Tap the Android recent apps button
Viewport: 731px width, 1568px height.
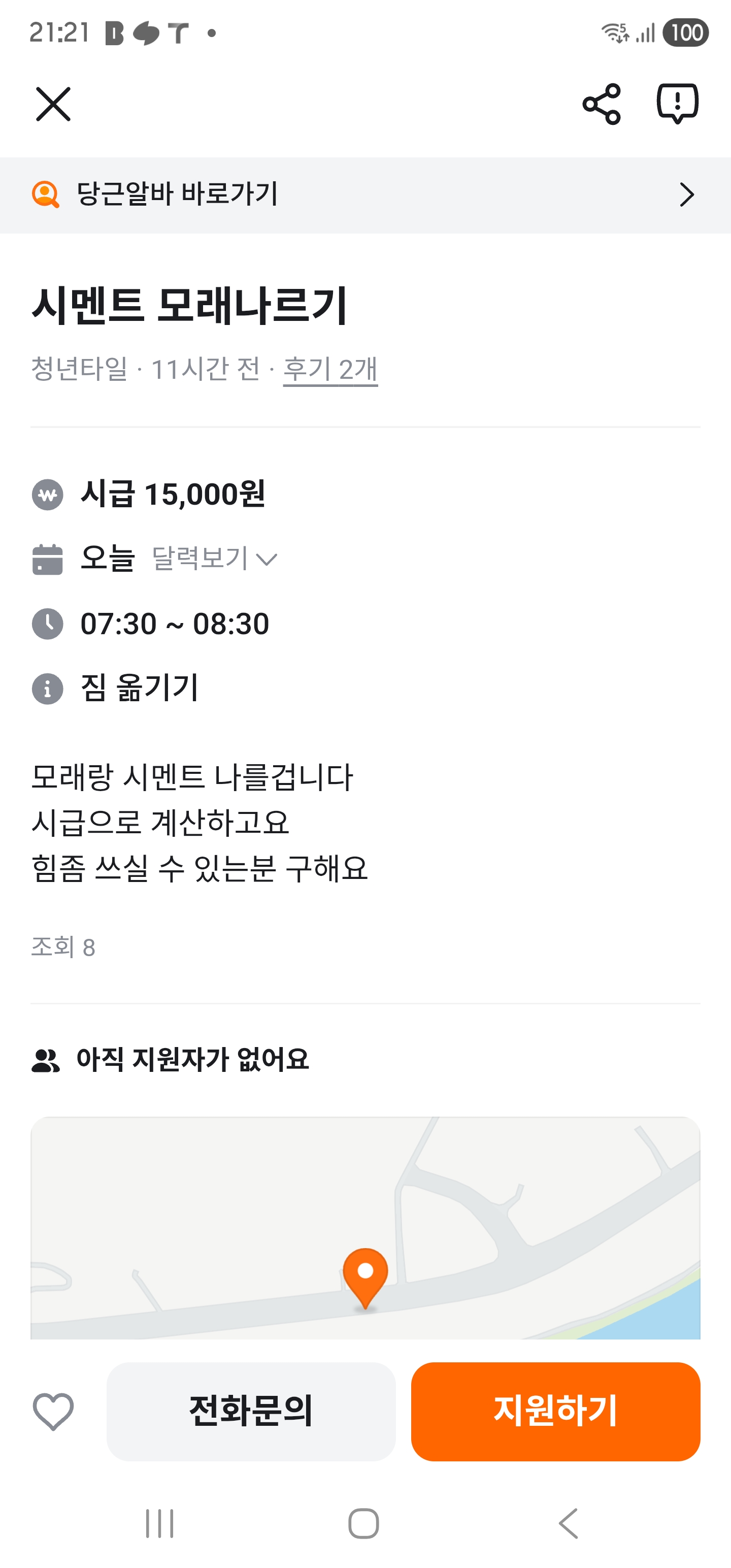tap(160, 1523)
